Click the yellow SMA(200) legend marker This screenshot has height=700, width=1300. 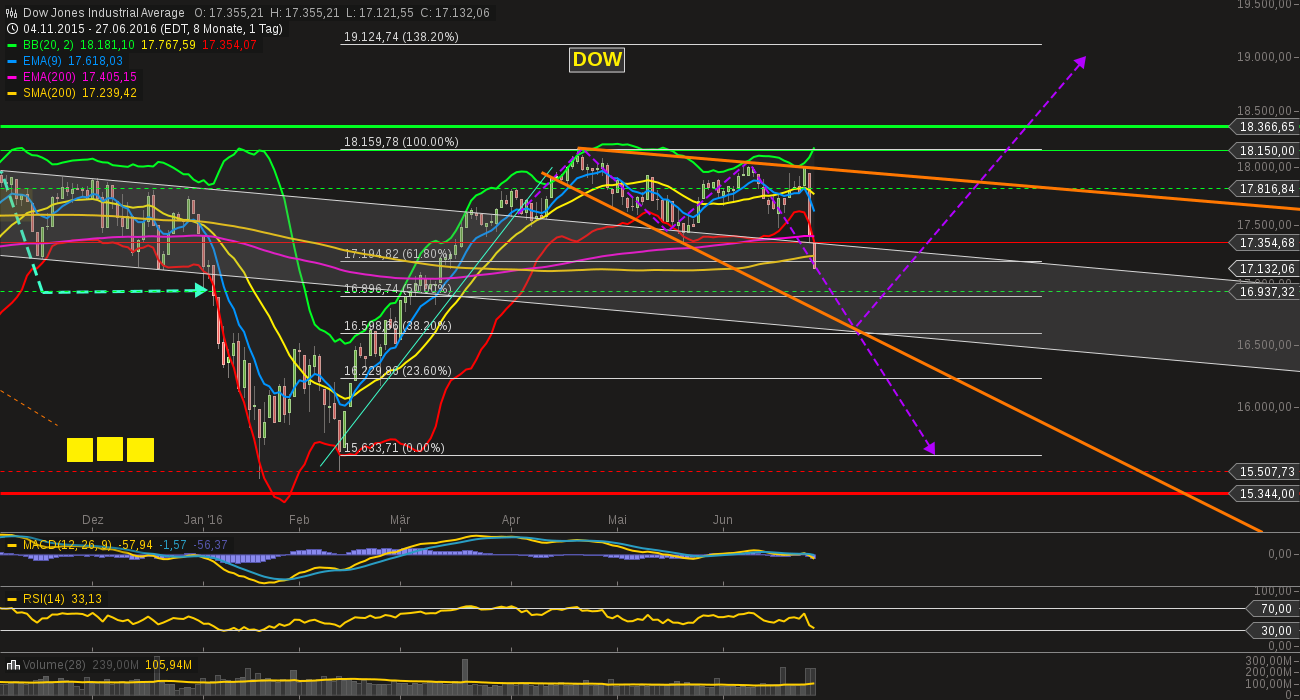click(13, 93)
